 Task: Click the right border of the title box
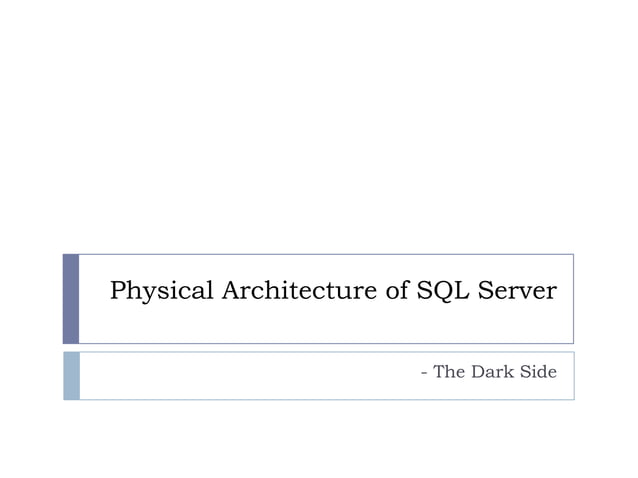coord(573,298)
